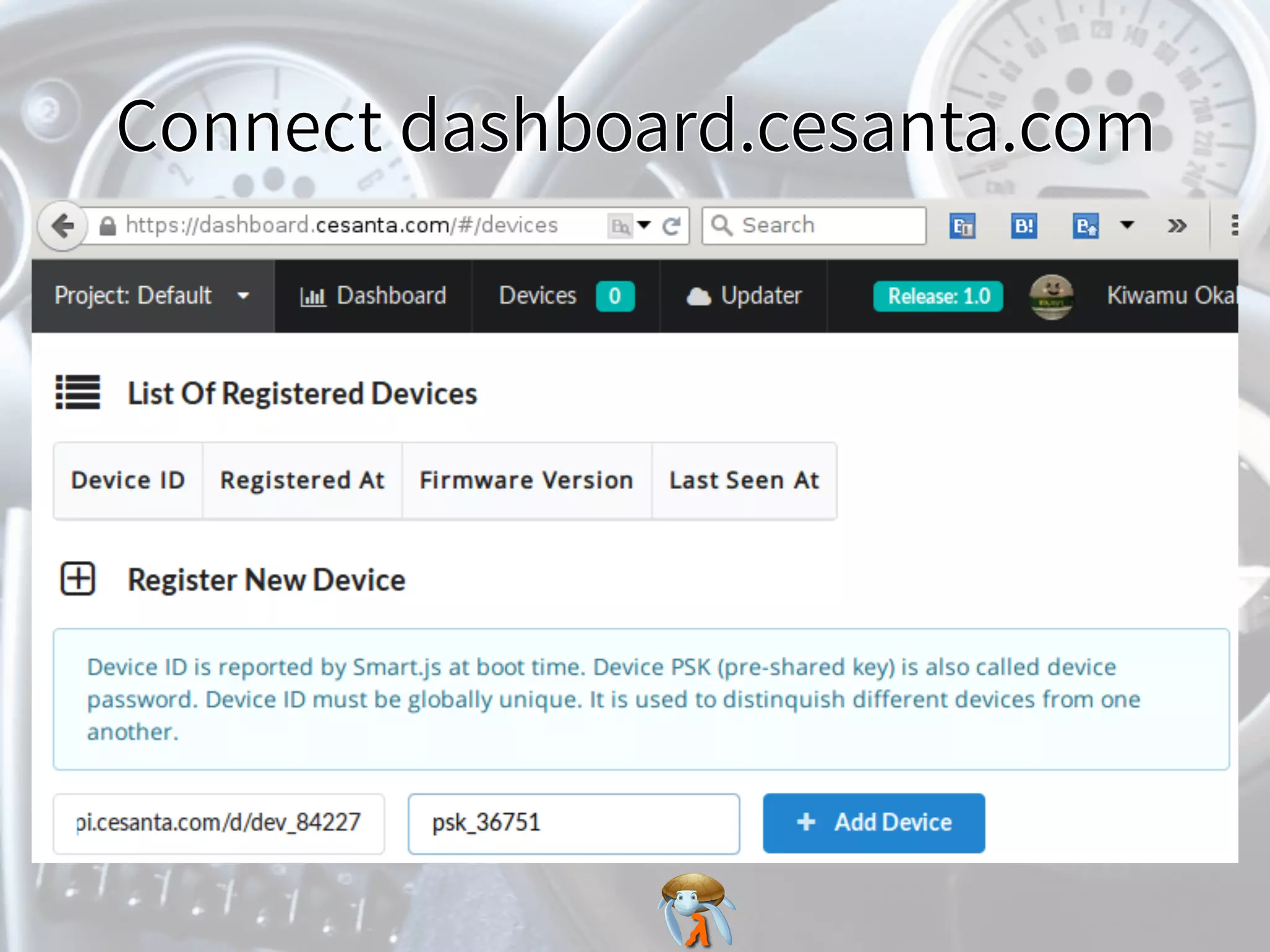Click the Add Device button
The image size is (1270, 952).
click(x=874, y=823)
